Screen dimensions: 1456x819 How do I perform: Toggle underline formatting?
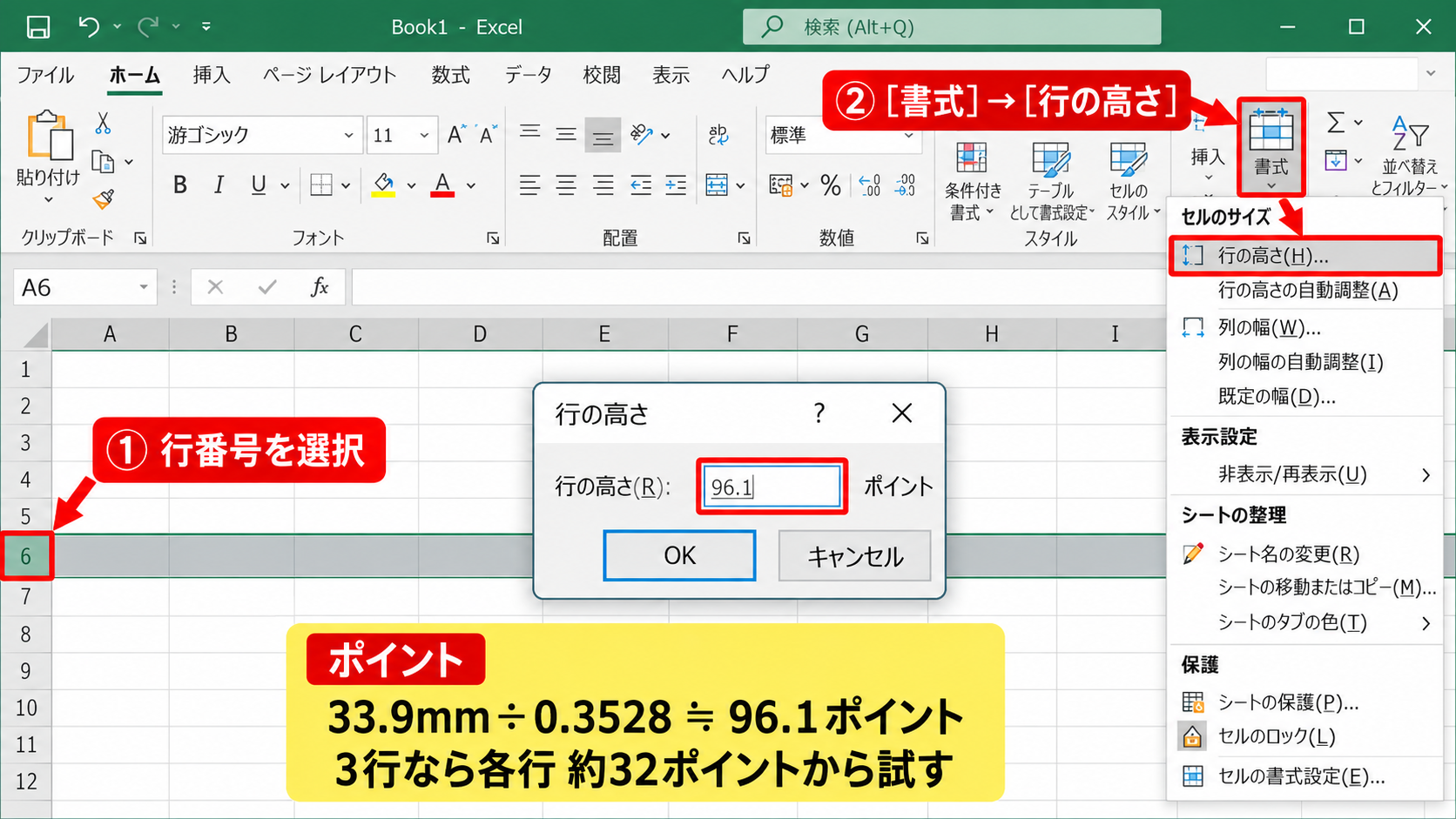point(259,185)
